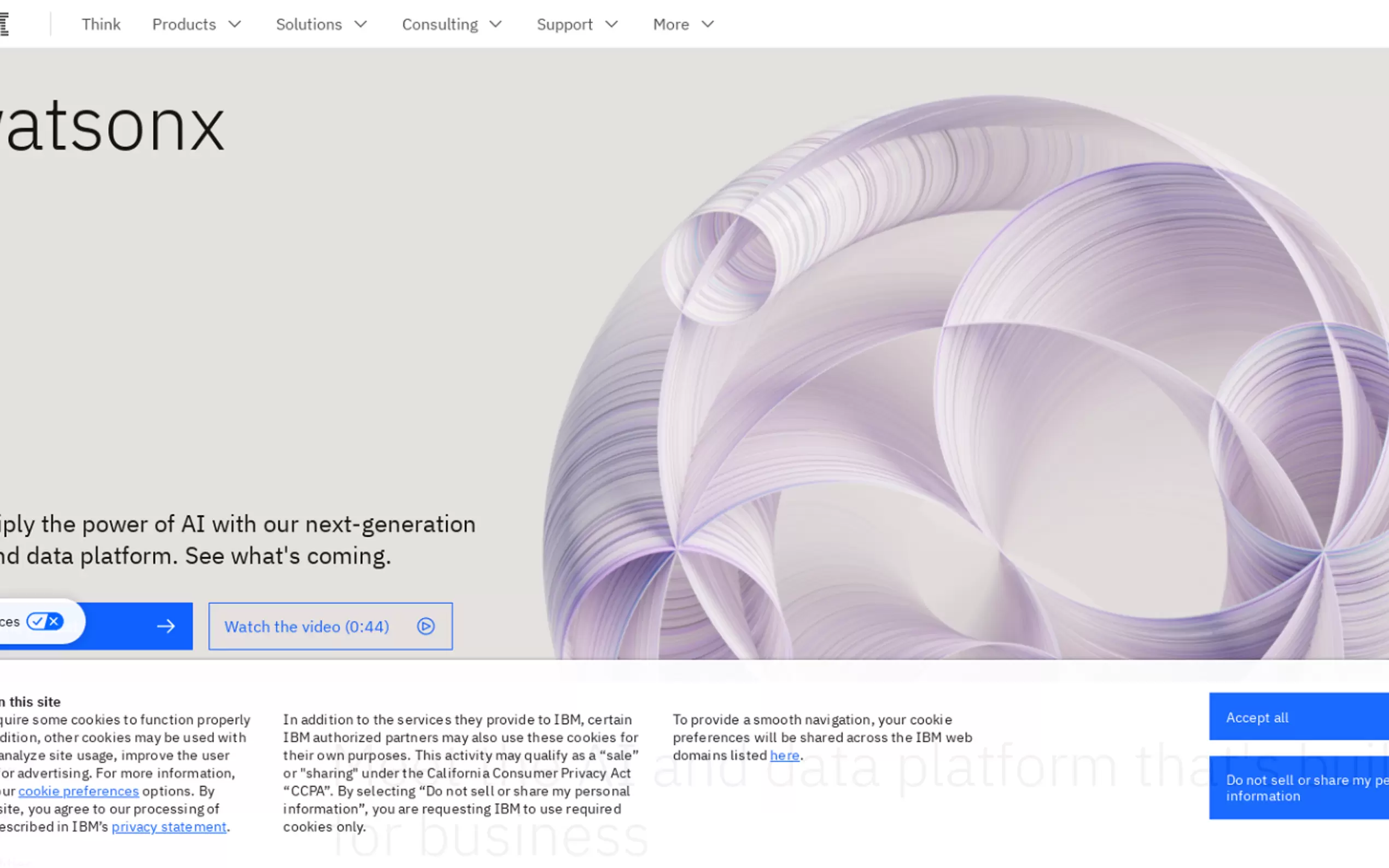Select the Support menu label
This screenshot has height=868, width=1389.
point(564,24)
